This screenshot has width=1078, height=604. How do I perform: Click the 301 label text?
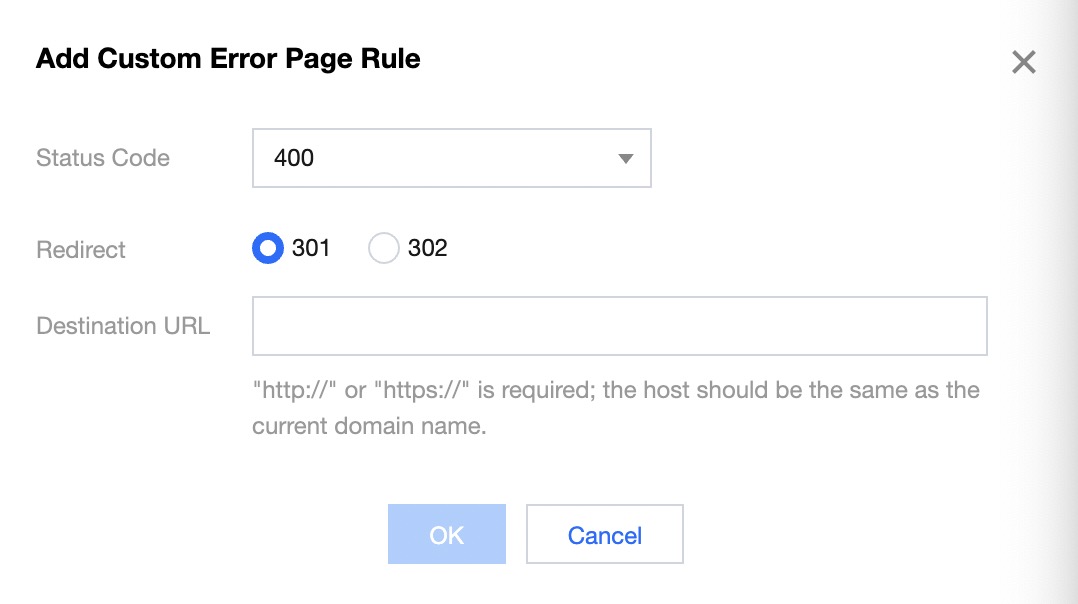(311, 248)
